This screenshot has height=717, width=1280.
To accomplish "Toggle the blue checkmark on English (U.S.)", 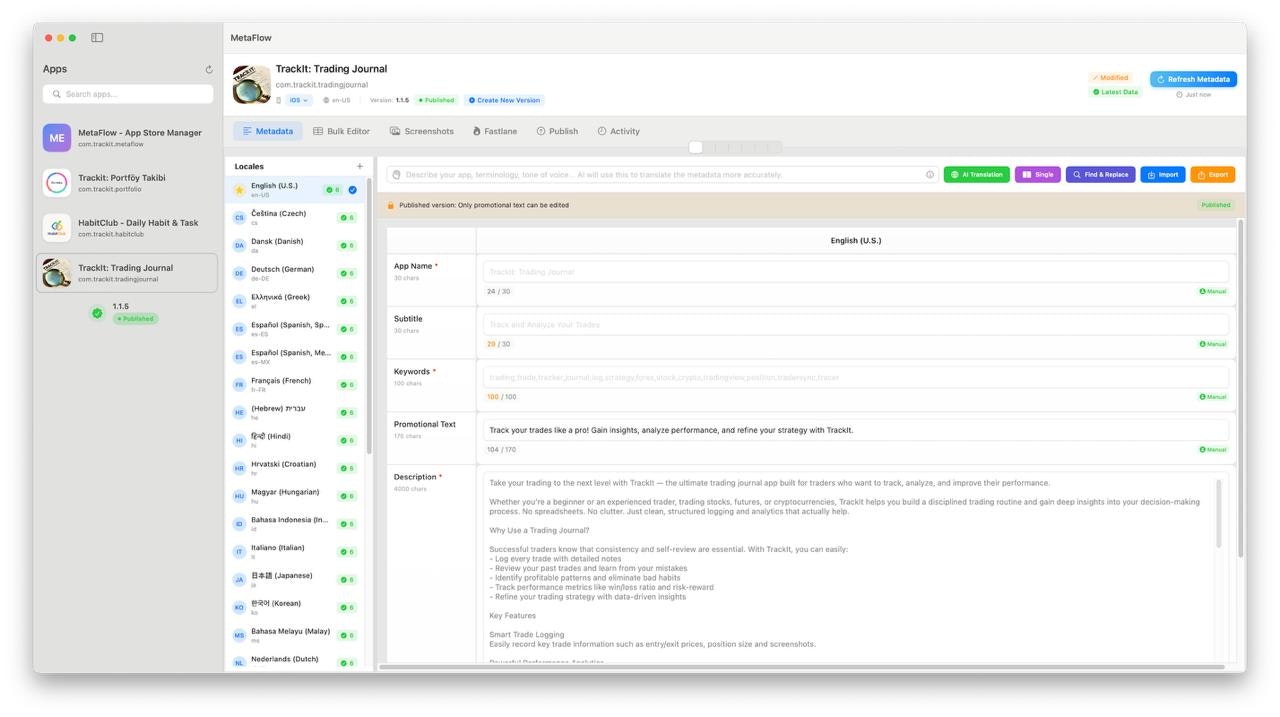I will (x=351, y=189).
